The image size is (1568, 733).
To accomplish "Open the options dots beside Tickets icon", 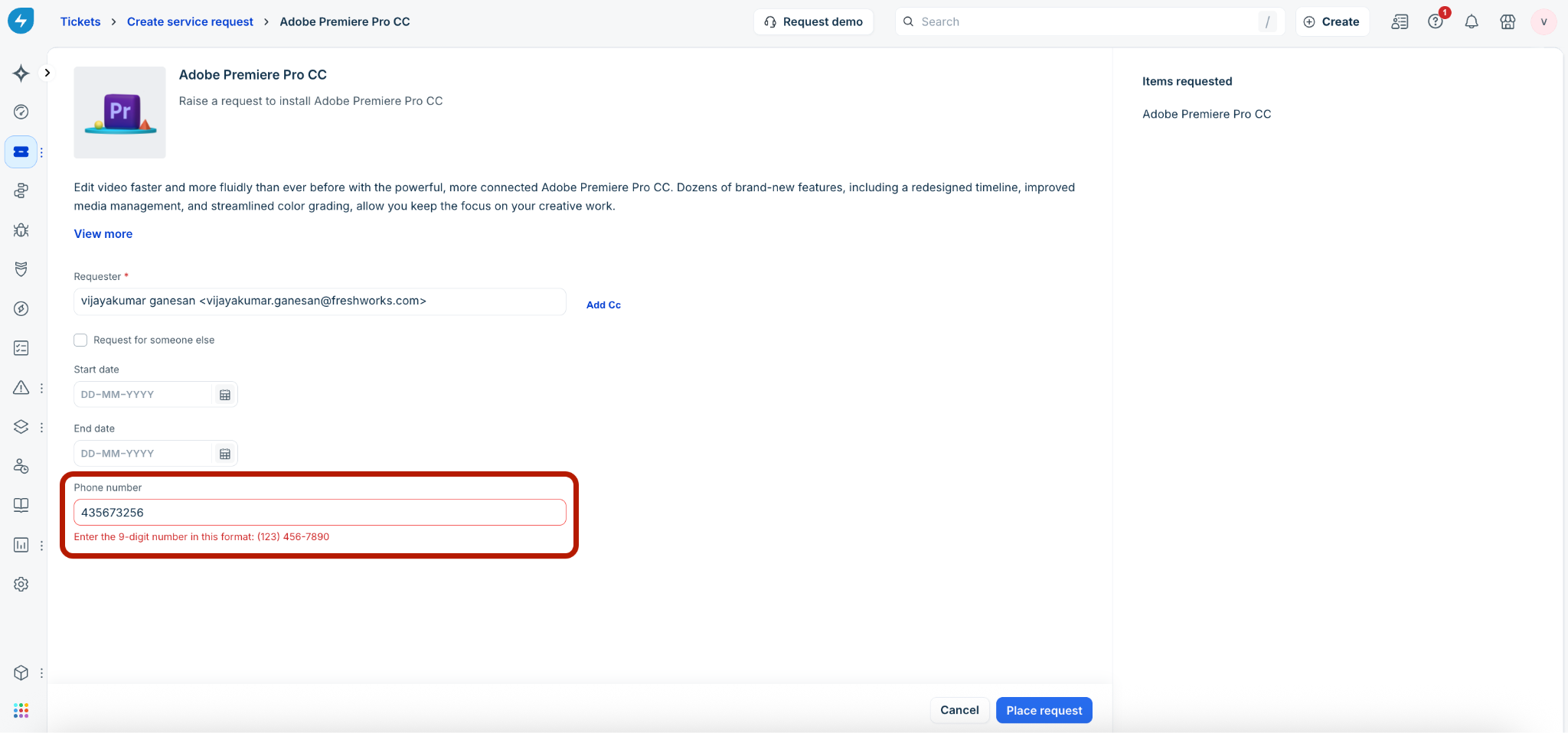I will click(41, 152).
